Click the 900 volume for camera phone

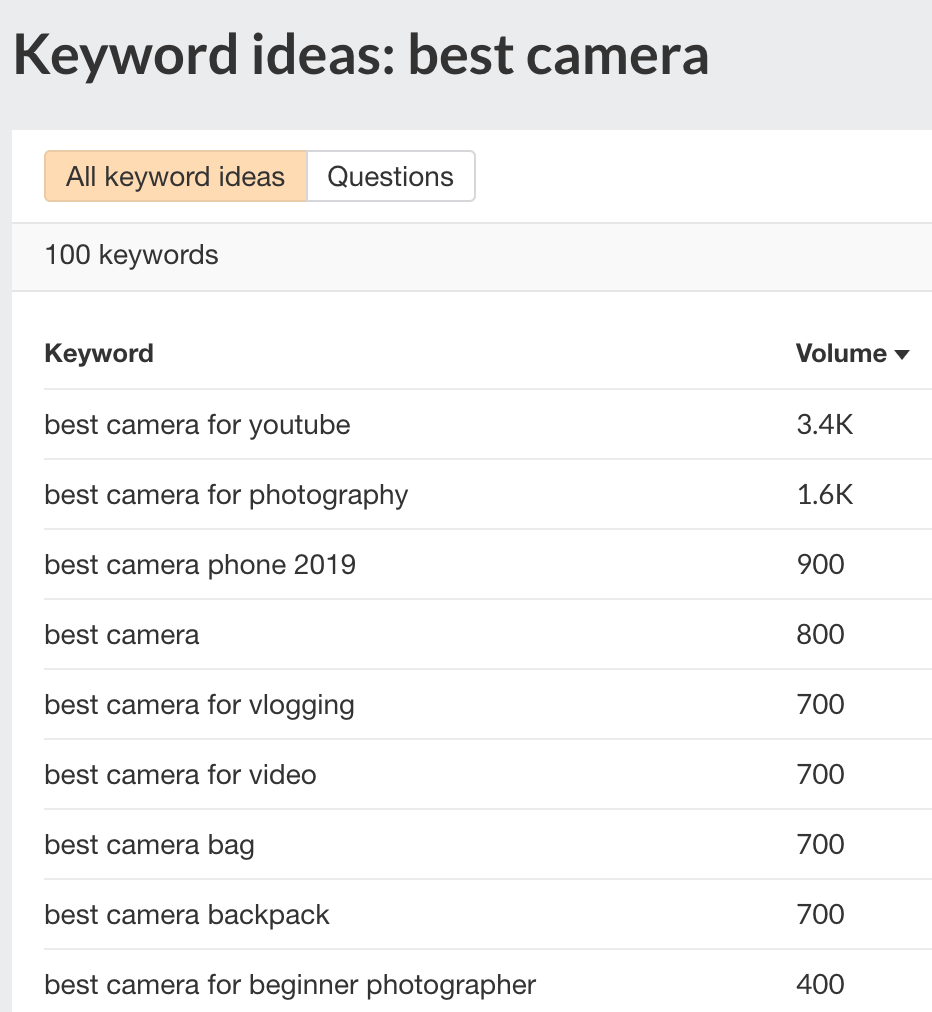[x=819, y=565]
